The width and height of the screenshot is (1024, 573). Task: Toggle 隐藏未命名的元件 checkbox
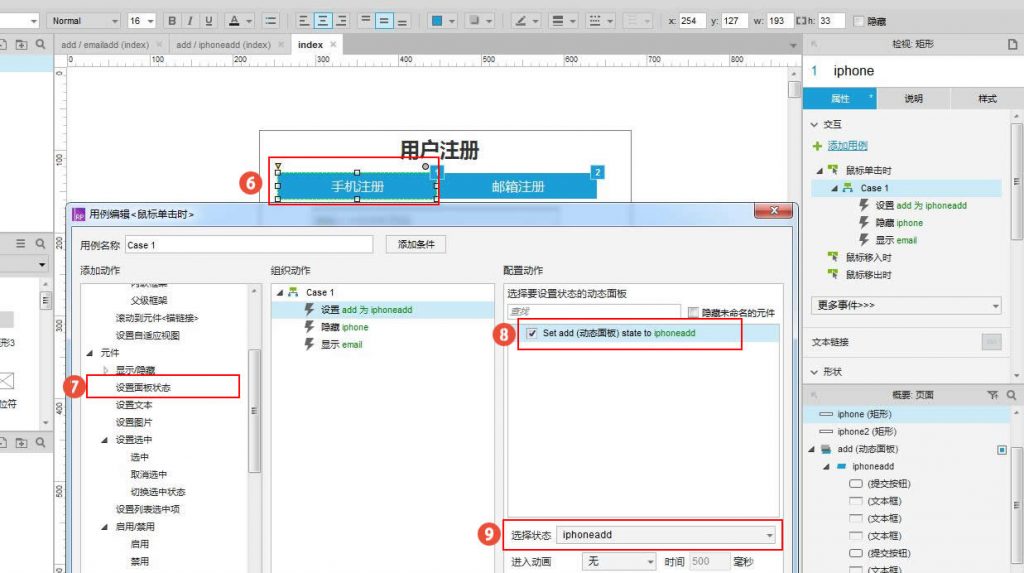point(693,312)
